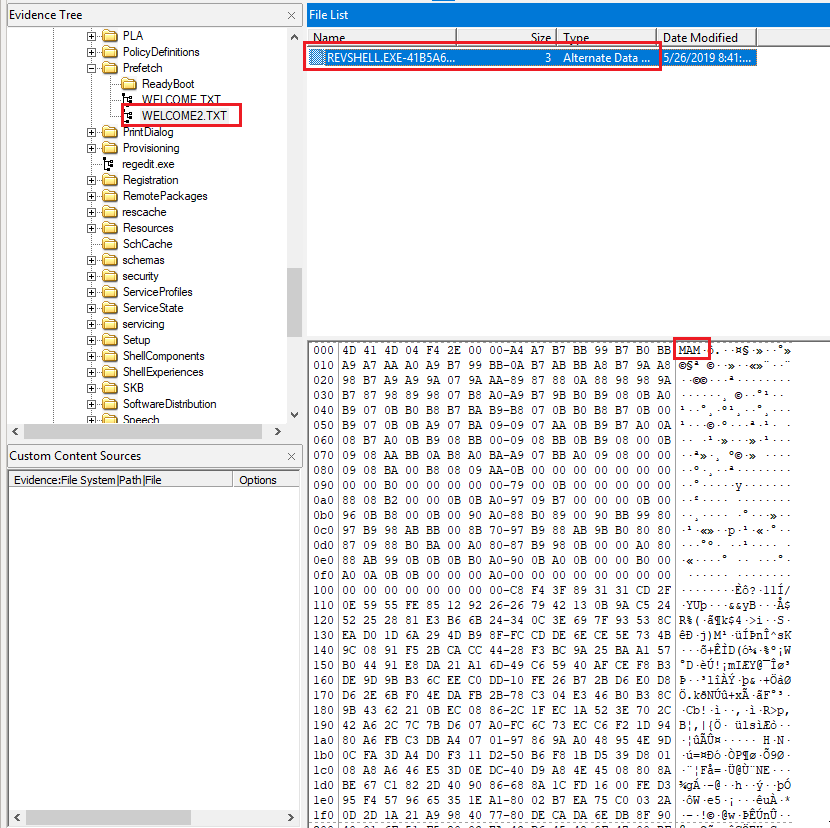Expand the PLA folder node

92,36
